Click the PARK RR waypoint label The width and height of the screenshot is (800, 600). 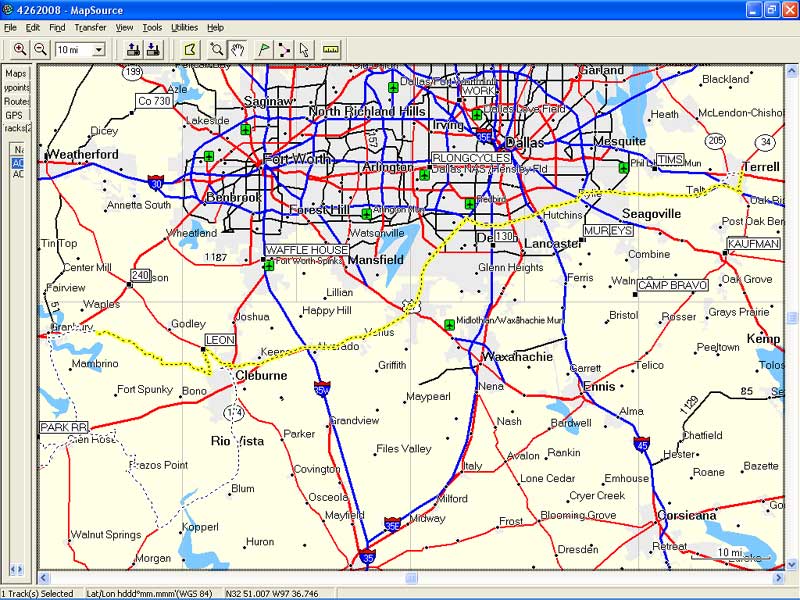64,427
